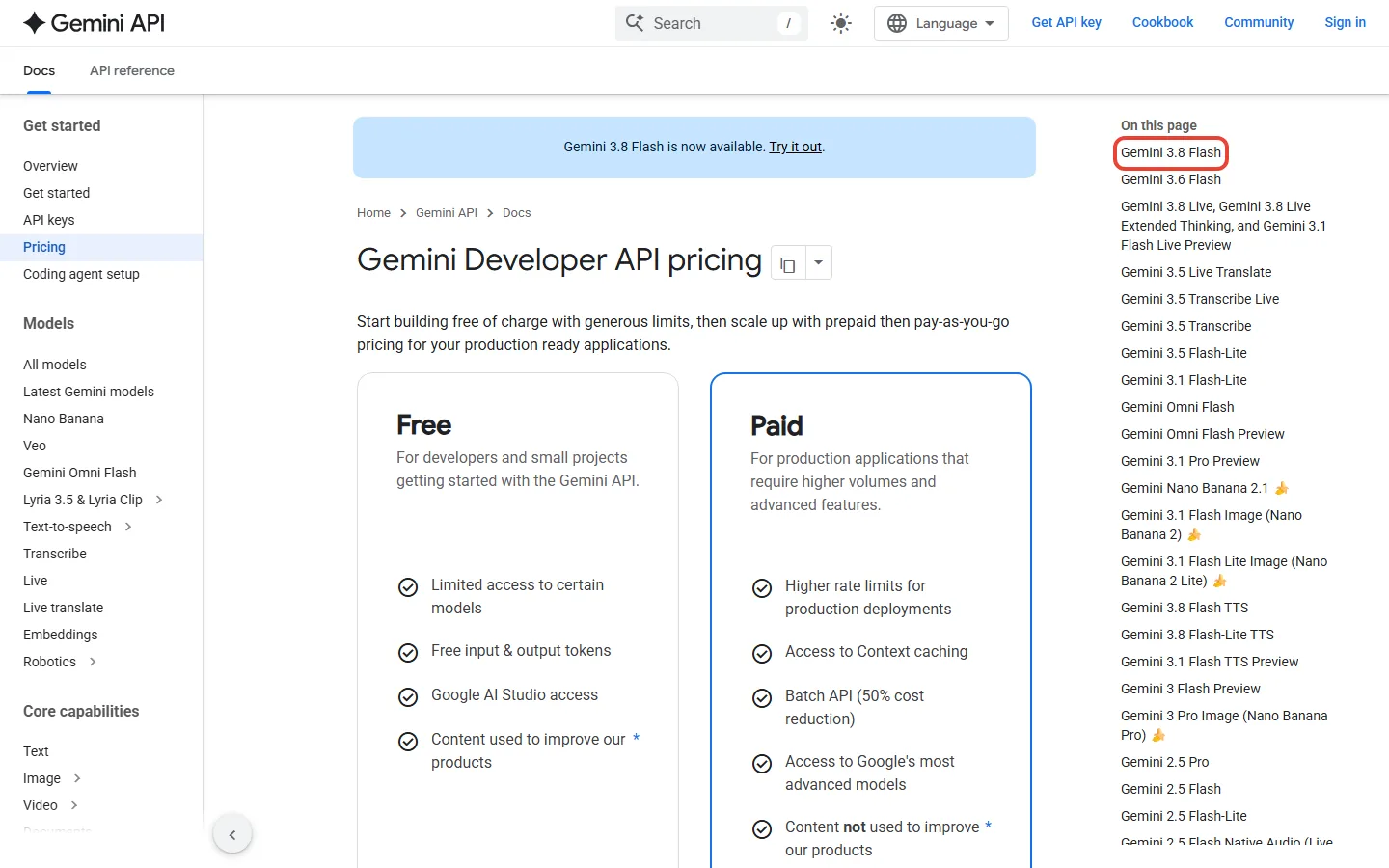Toggle the light/dark theme icon
This screenshot has width=1389, height=868.
pos(841,23)
